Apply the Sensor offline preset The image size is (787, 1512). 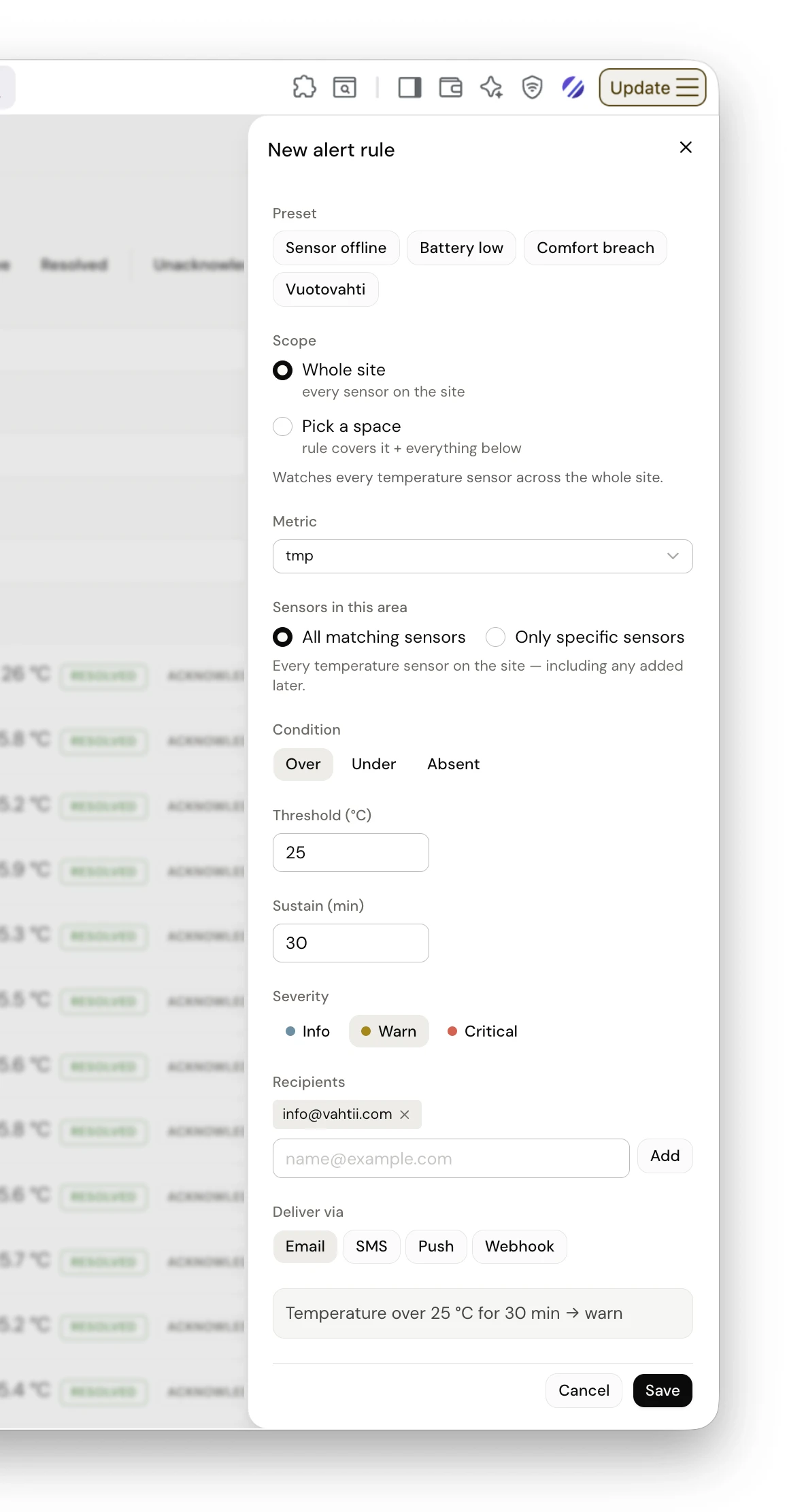pos(336,248)
